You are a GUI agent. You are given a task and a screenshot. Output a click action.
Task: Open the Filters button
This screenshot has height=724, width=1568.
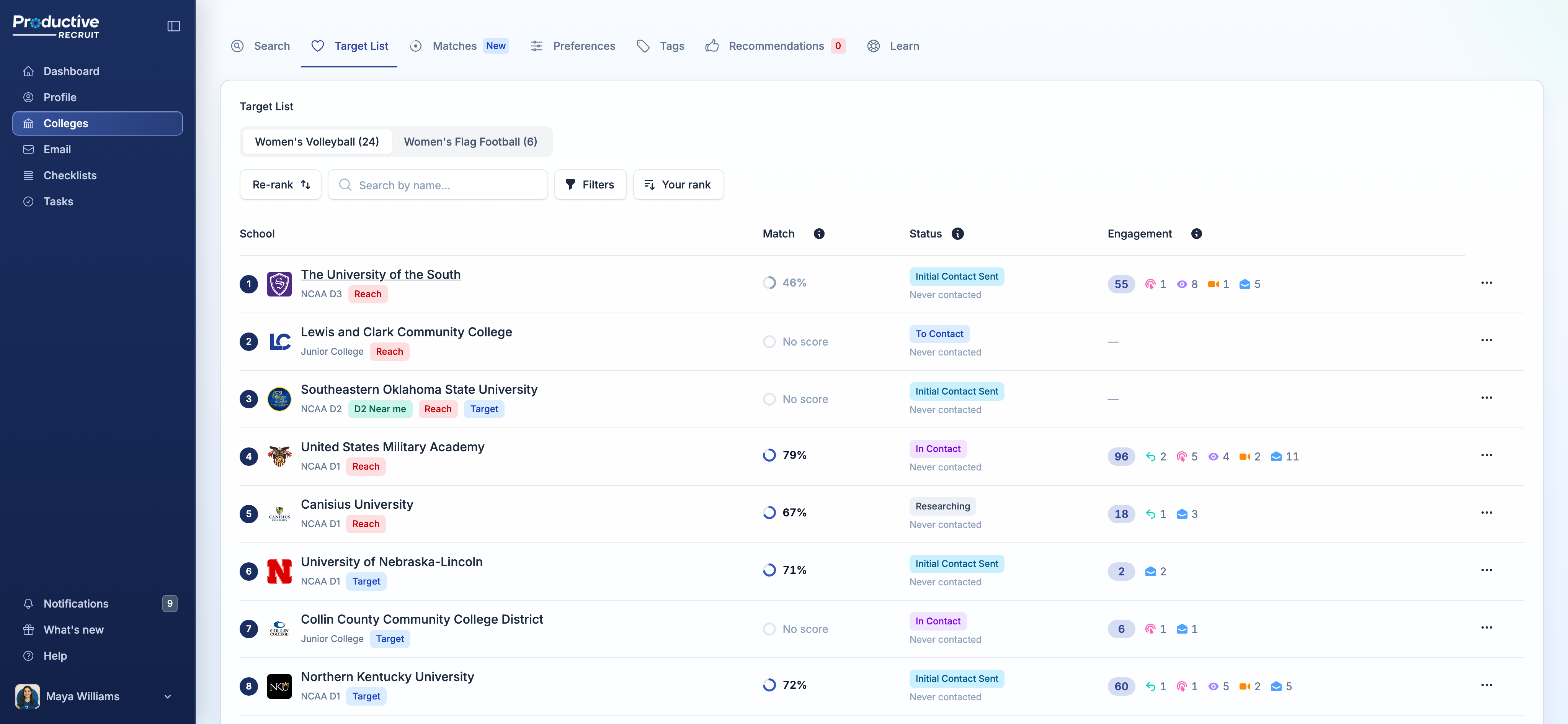590,185
